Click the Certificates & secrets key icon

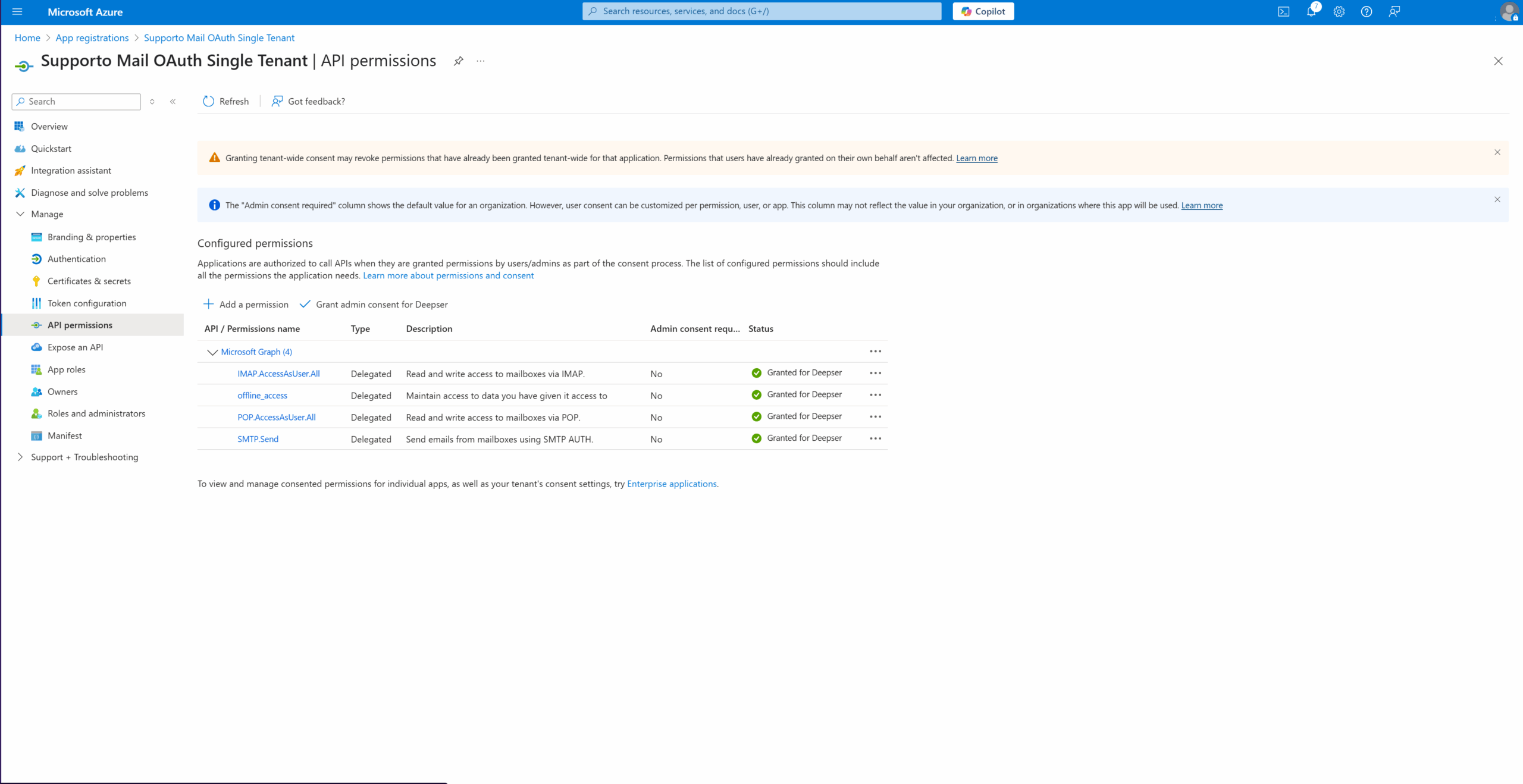coord(36,281)
